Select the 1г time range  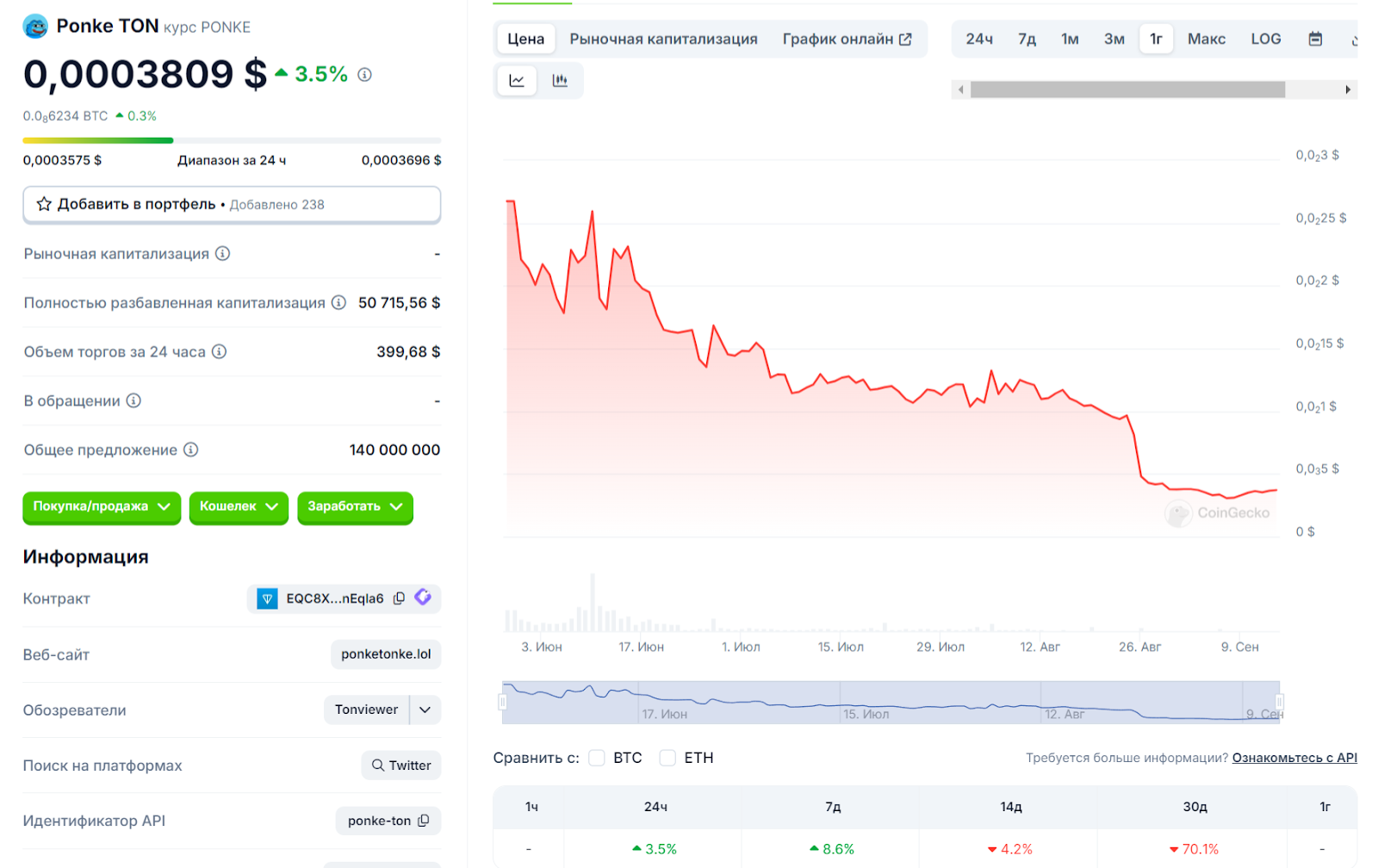click(x=1157, y=39)
